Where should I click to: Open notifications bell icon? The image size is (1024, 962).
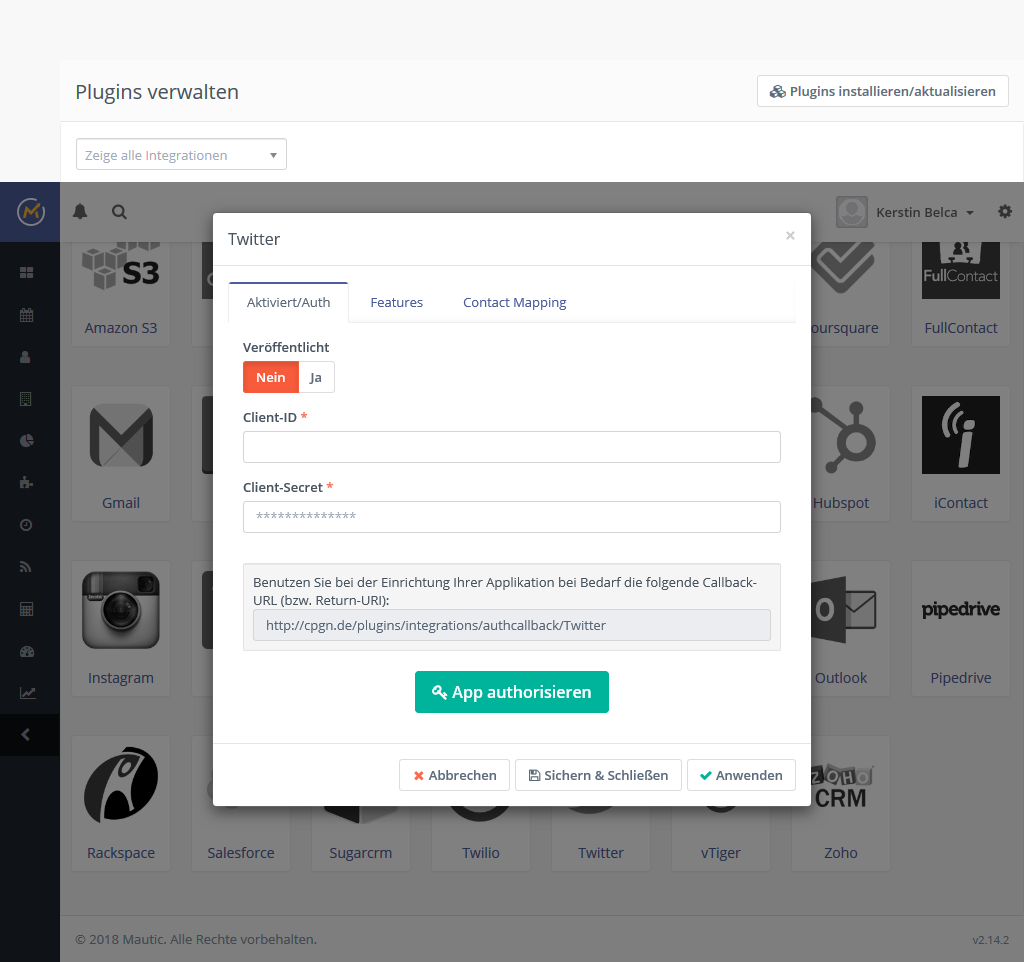point(80,212)
